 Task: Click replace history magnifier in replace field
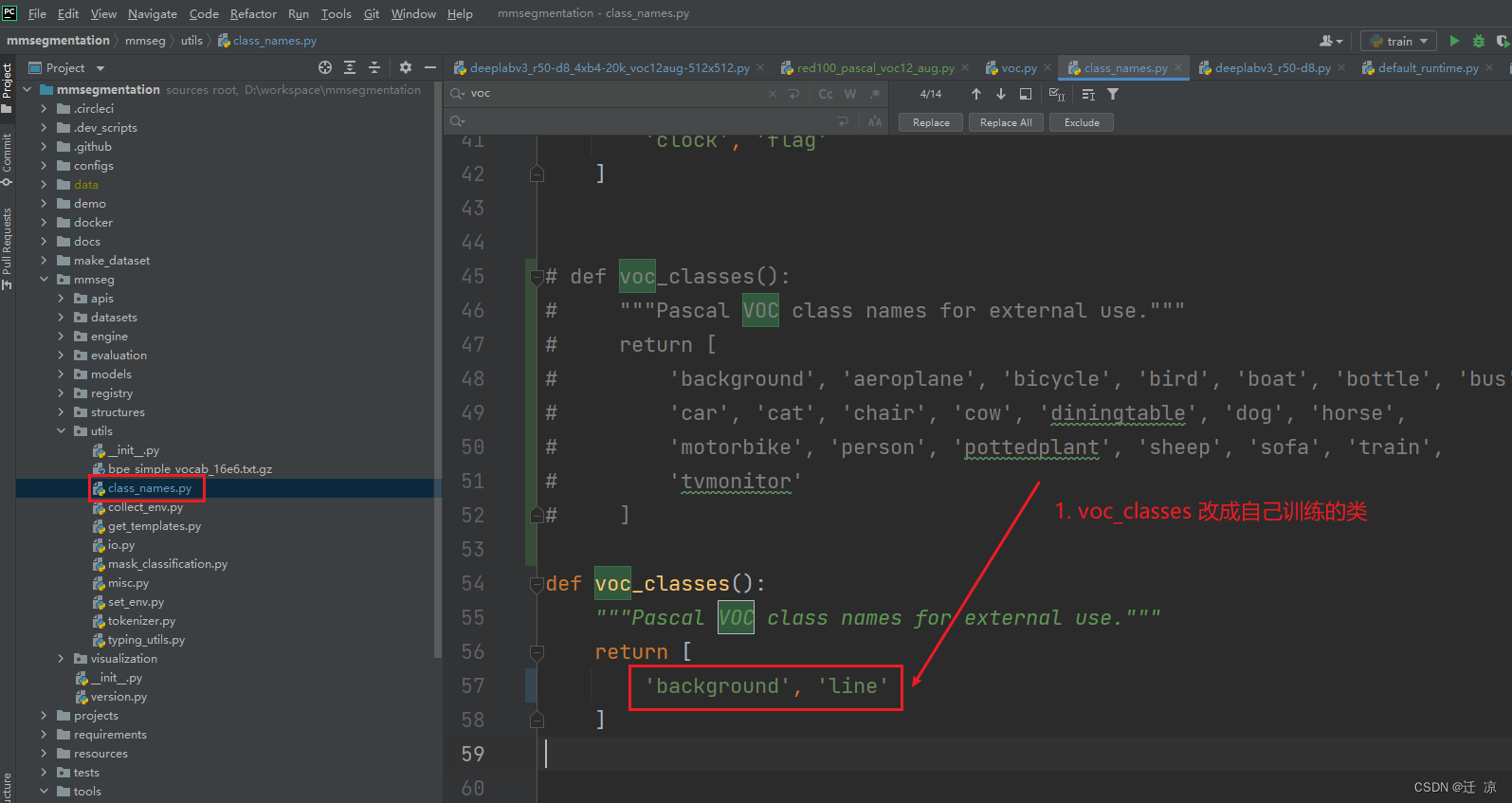click(458, 121)
